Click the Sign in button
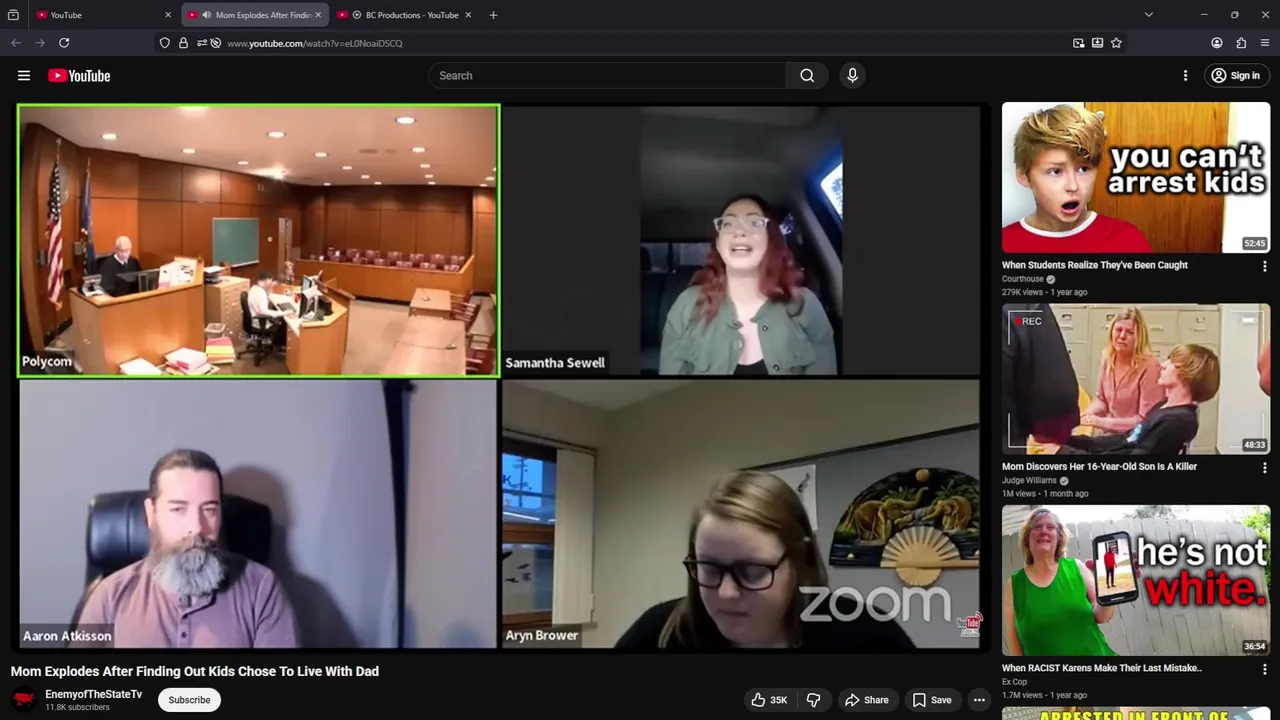 tap(1235, 75)
